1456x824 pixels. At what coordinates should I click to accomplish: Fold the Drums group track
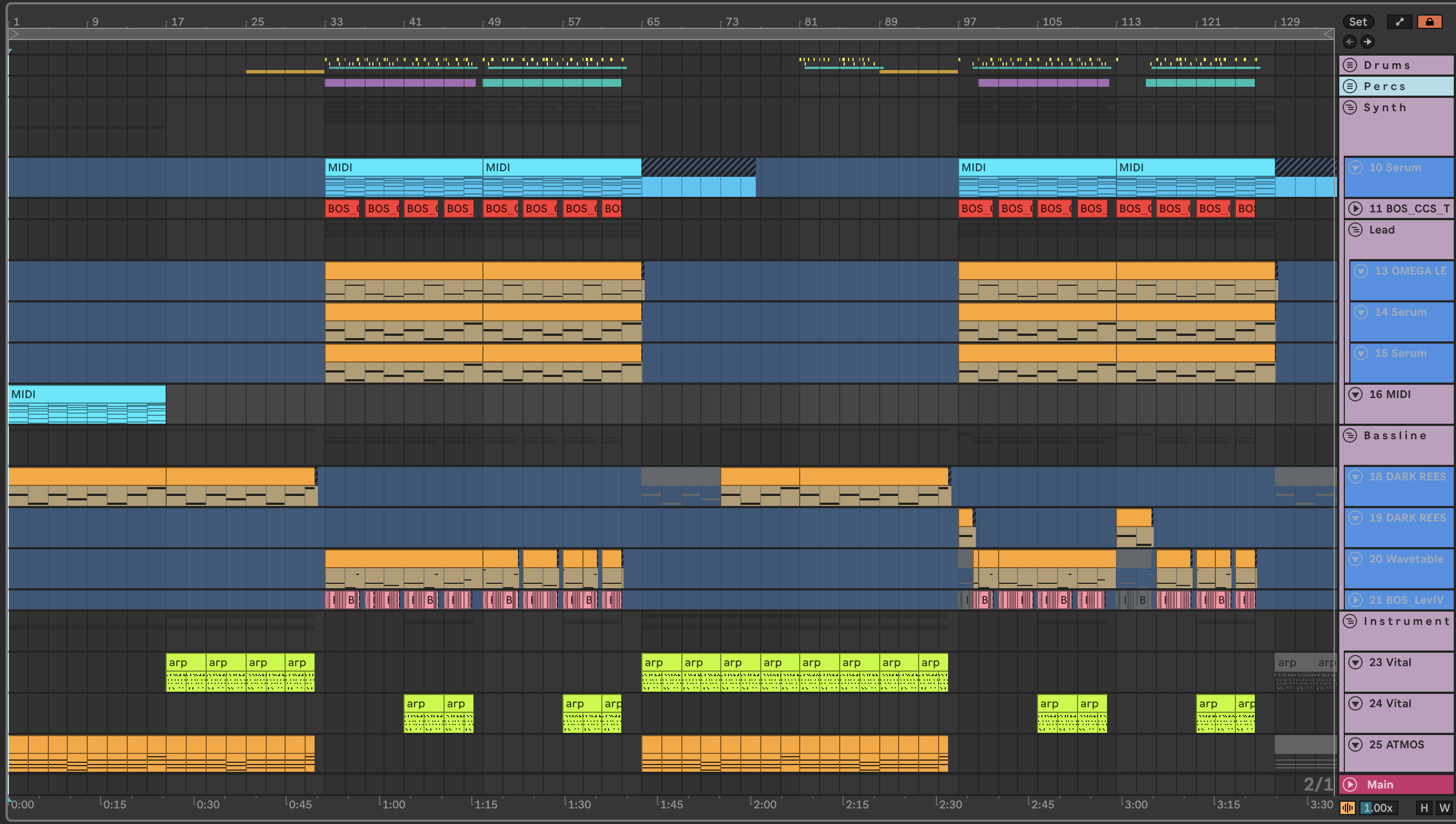click(x=1350, y=65)
